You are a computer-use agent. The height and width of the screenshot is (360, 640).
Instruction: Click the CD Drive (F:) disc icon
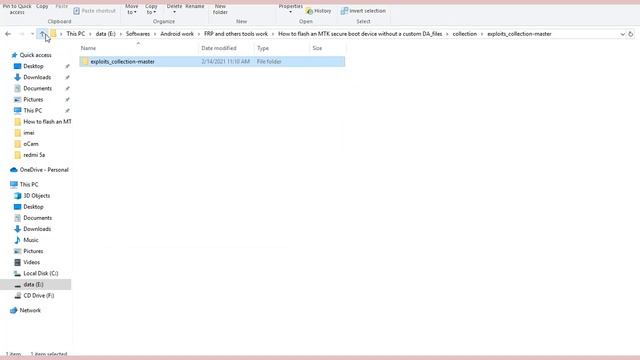tap(17, 296)
